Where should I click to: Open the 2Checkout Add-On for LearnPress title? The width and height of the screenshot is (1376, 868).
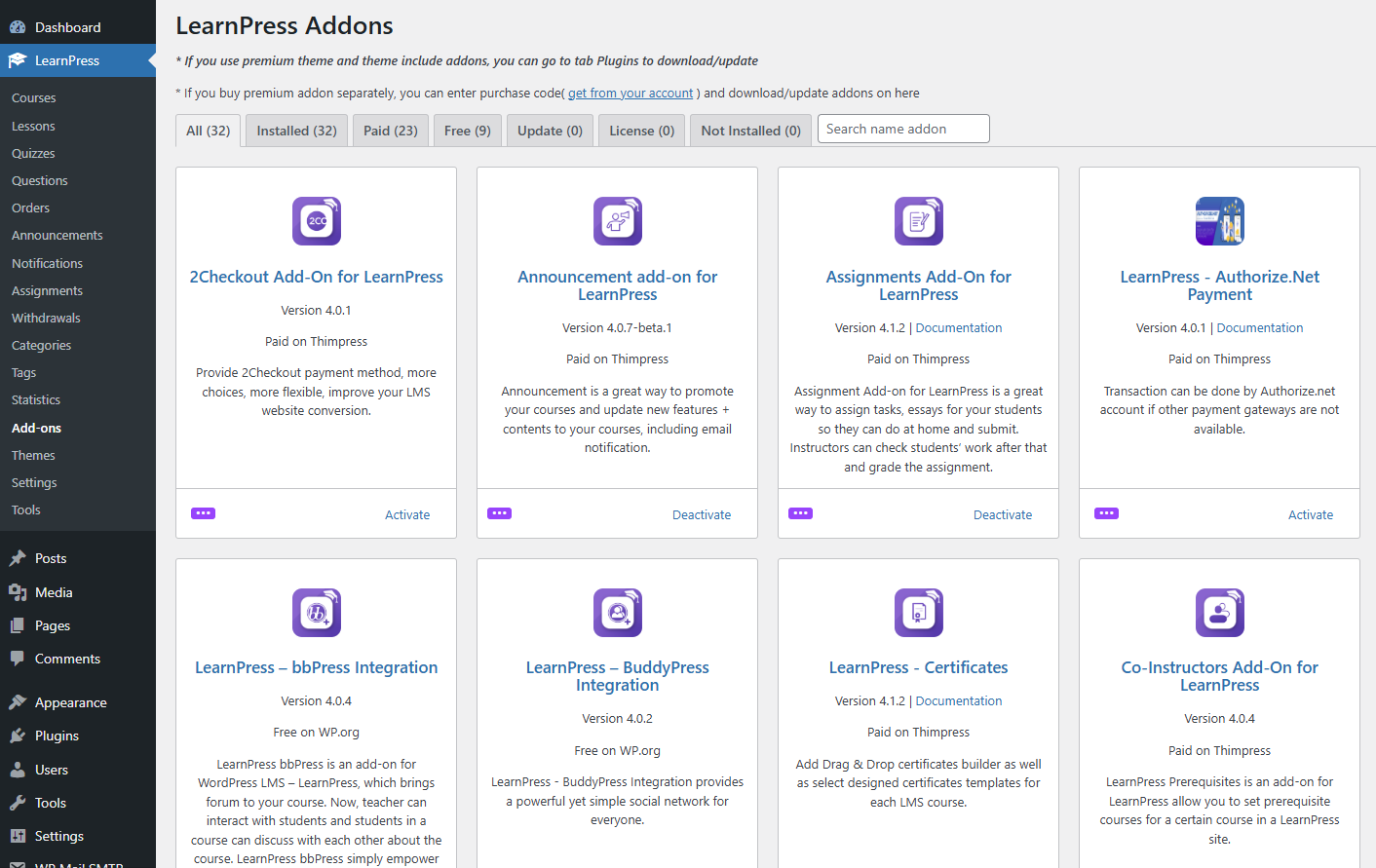pyautogui.click(x=317, y=277)
